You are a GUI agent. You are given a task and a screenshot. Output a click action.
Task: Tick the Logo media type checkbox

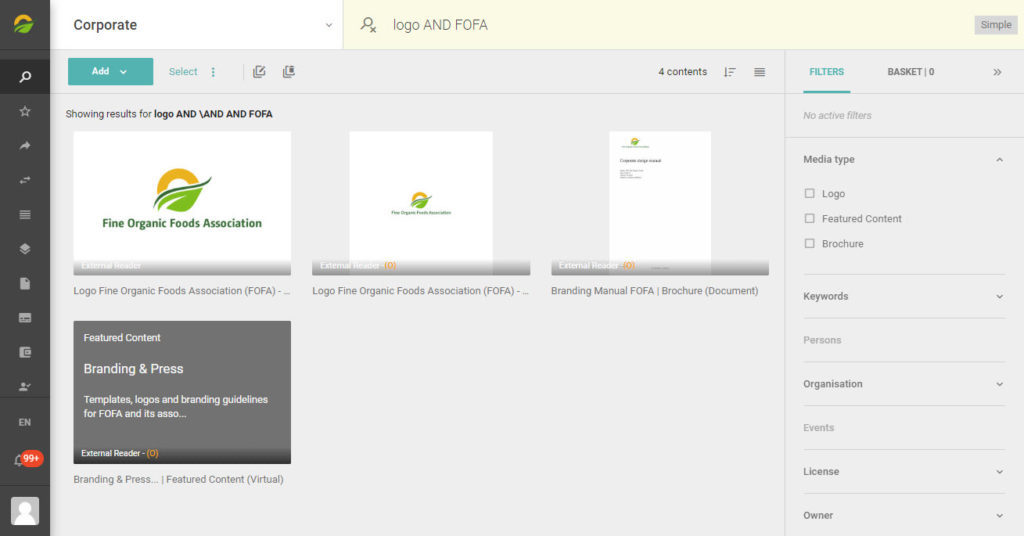pyautogui.click(x=810, y=193)
